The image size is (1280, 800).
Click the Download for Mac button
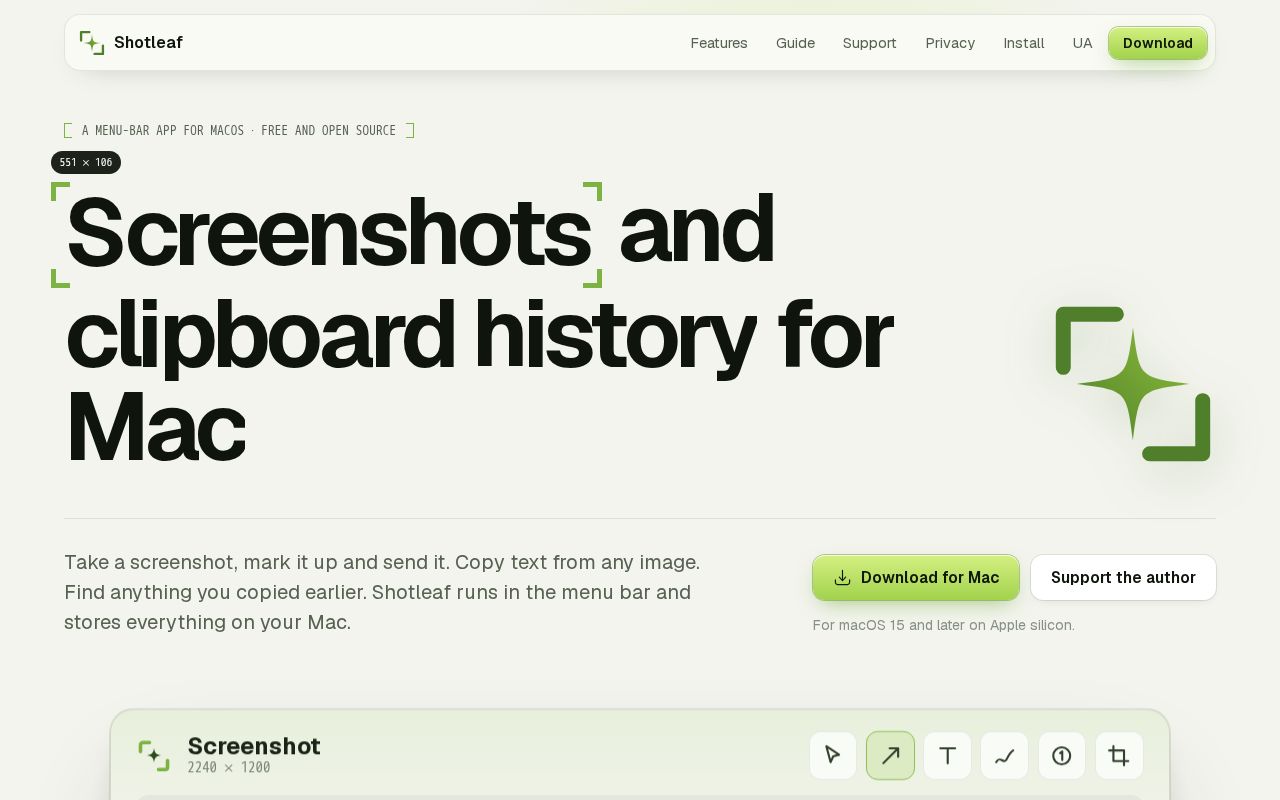pos(916,578)
